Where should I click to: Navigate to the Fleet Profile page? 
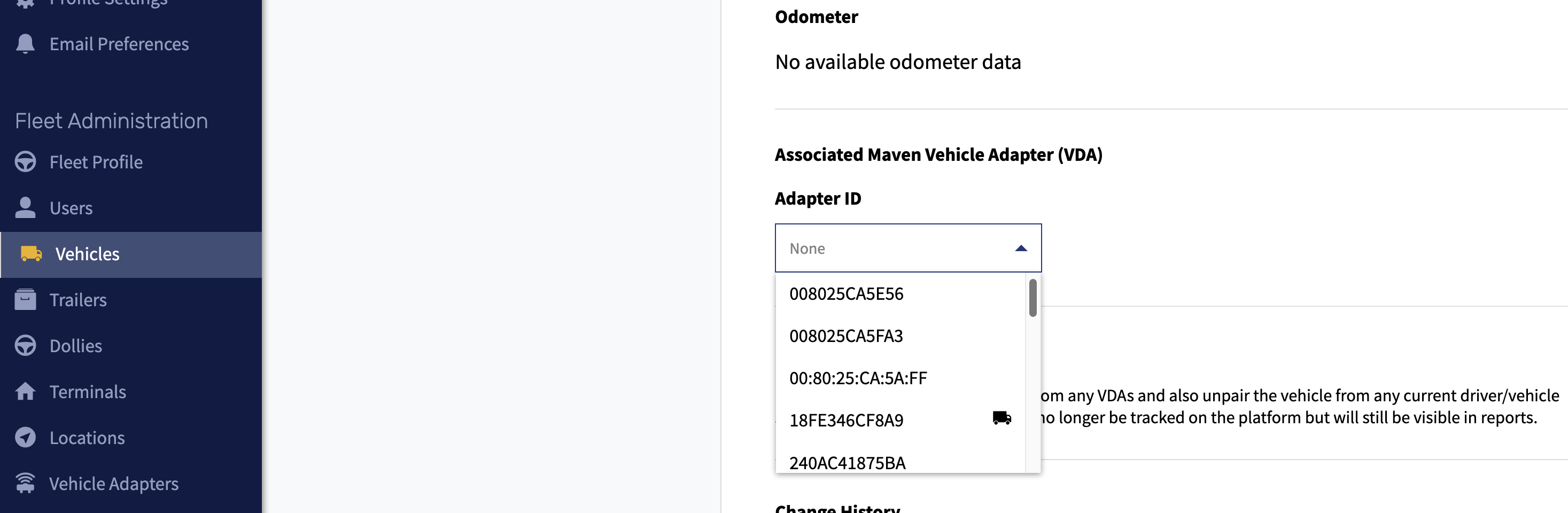(96, 162)
